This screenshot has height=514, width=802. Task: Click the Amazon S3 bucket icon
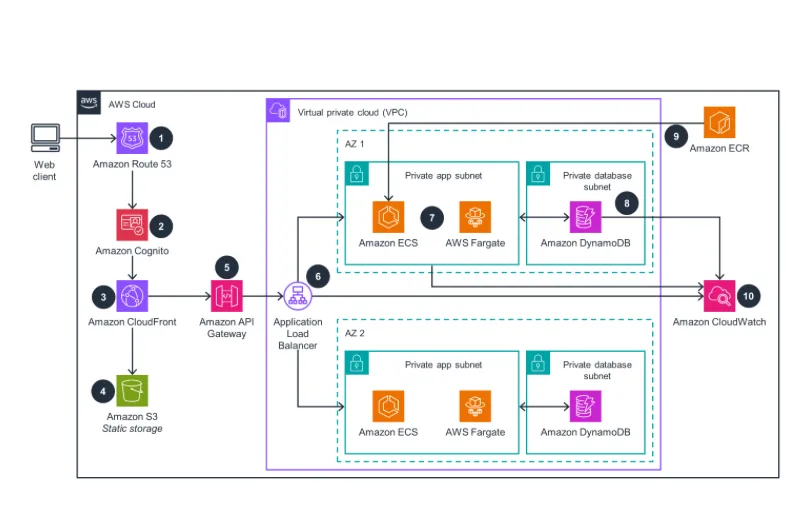tap(132, 390)
